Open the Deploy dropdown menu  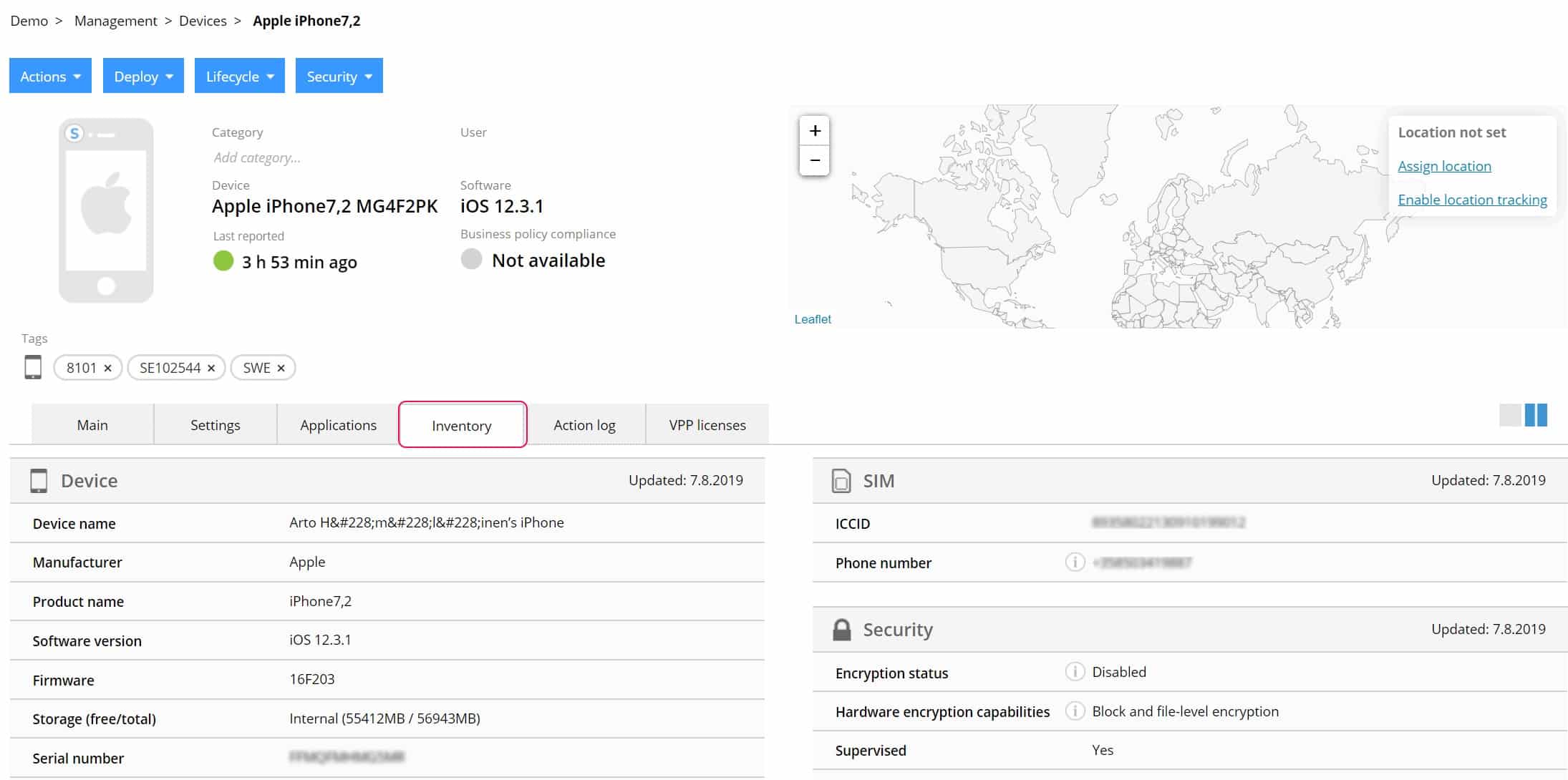143,76
